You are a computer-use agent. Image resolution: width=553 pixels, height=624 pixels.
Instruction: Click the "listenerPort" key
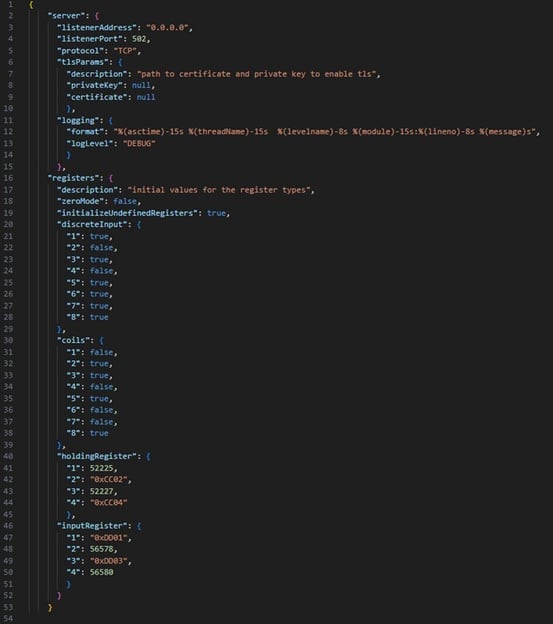tap(90, 39)
